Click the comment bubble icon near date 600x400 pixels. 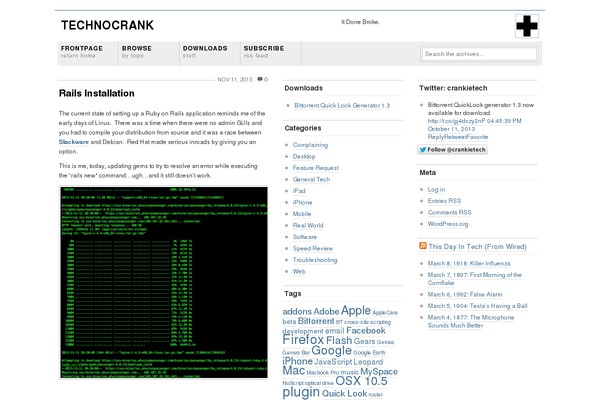[260, 79]
